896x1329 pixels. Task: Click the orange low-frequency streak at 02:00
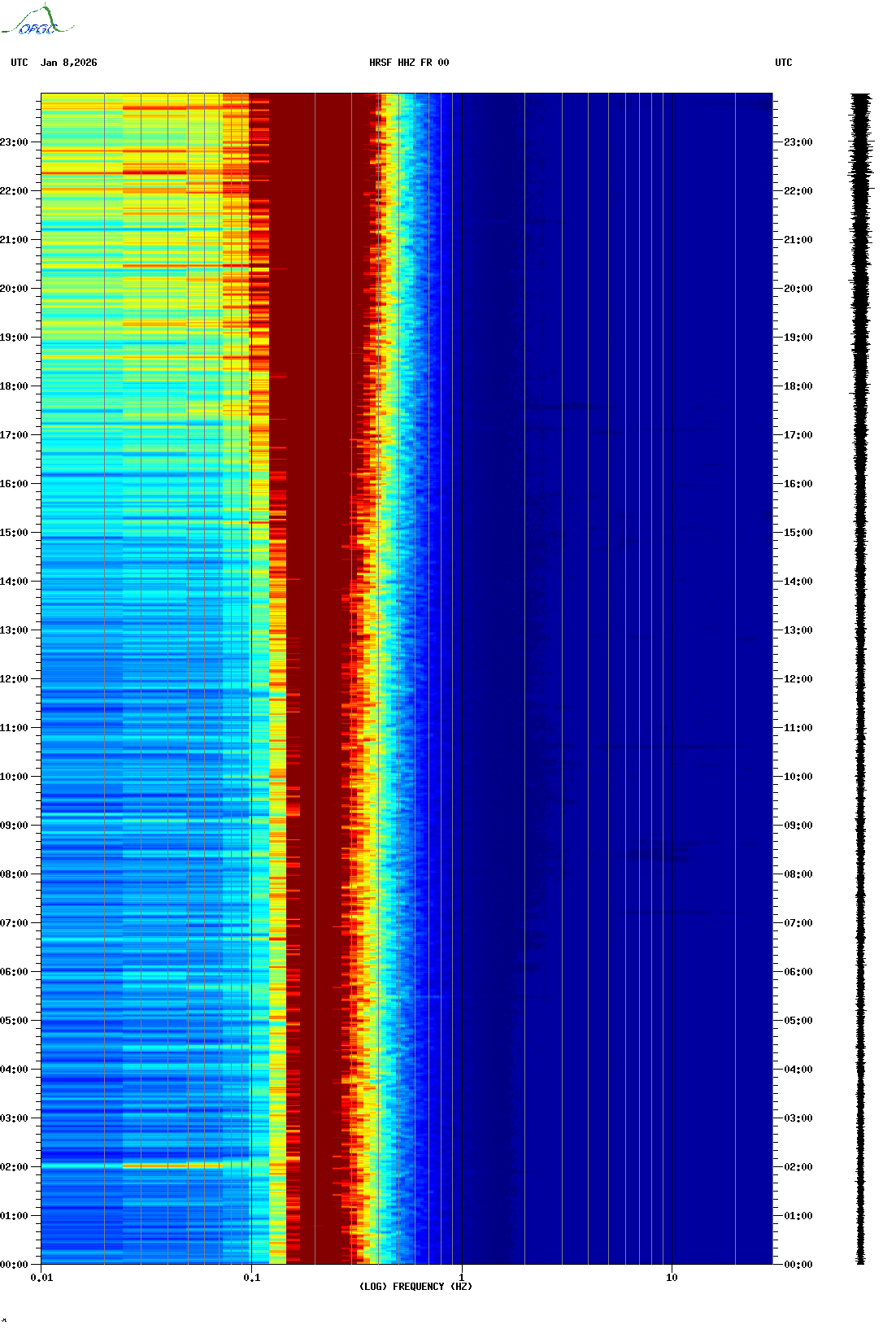point(171,1166)
